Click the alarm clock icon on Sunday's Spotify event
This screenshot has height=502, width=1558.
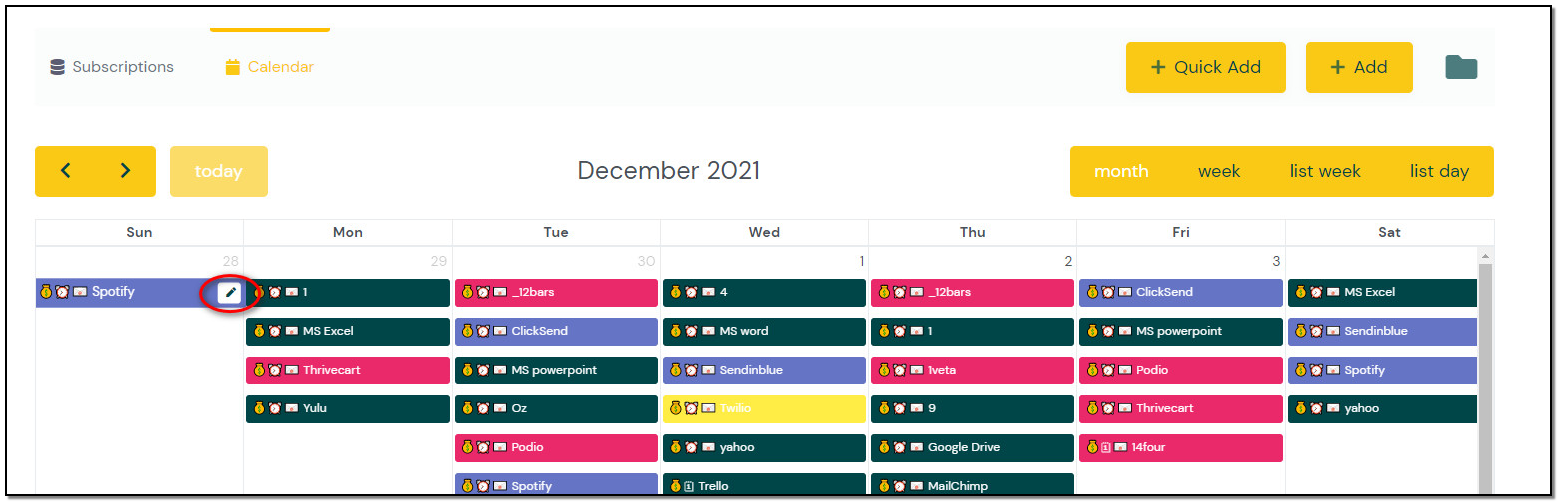62,292
